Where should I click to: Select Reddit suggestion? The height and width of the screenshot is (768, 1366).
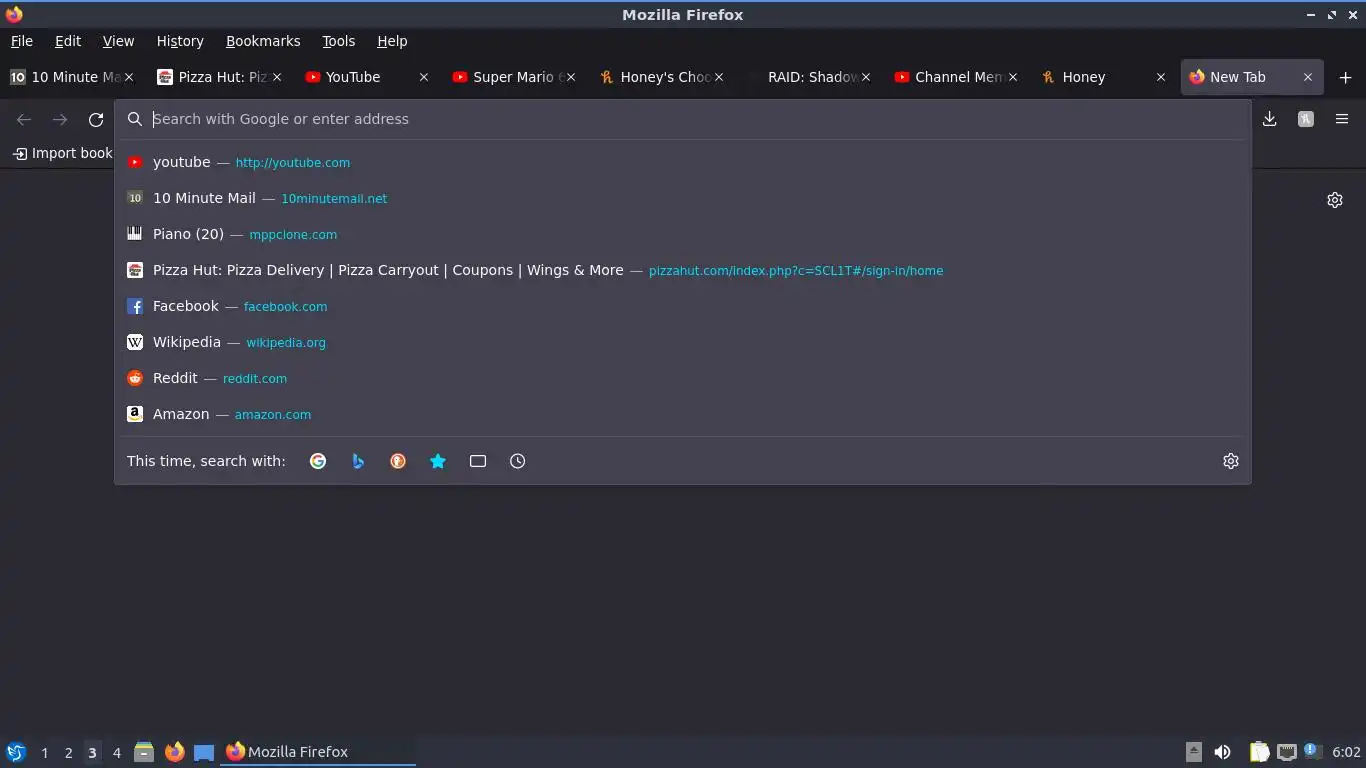[682, 378]
